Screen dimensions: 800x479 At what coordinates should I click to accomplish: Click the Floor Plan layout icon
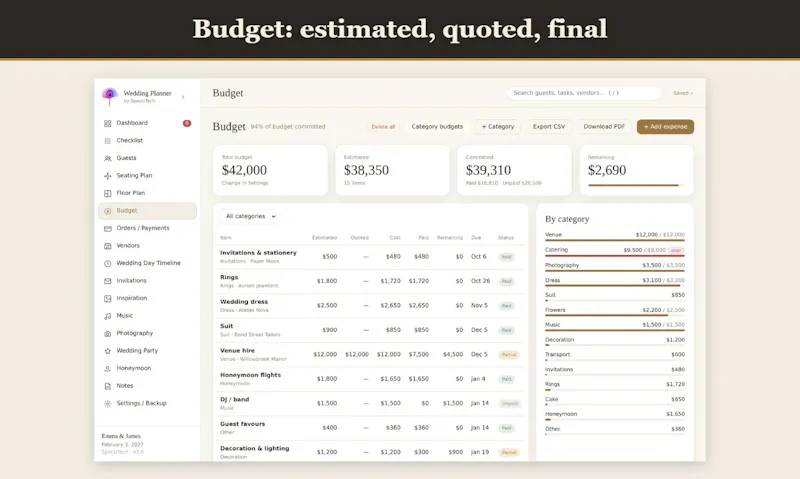[108, 193]
